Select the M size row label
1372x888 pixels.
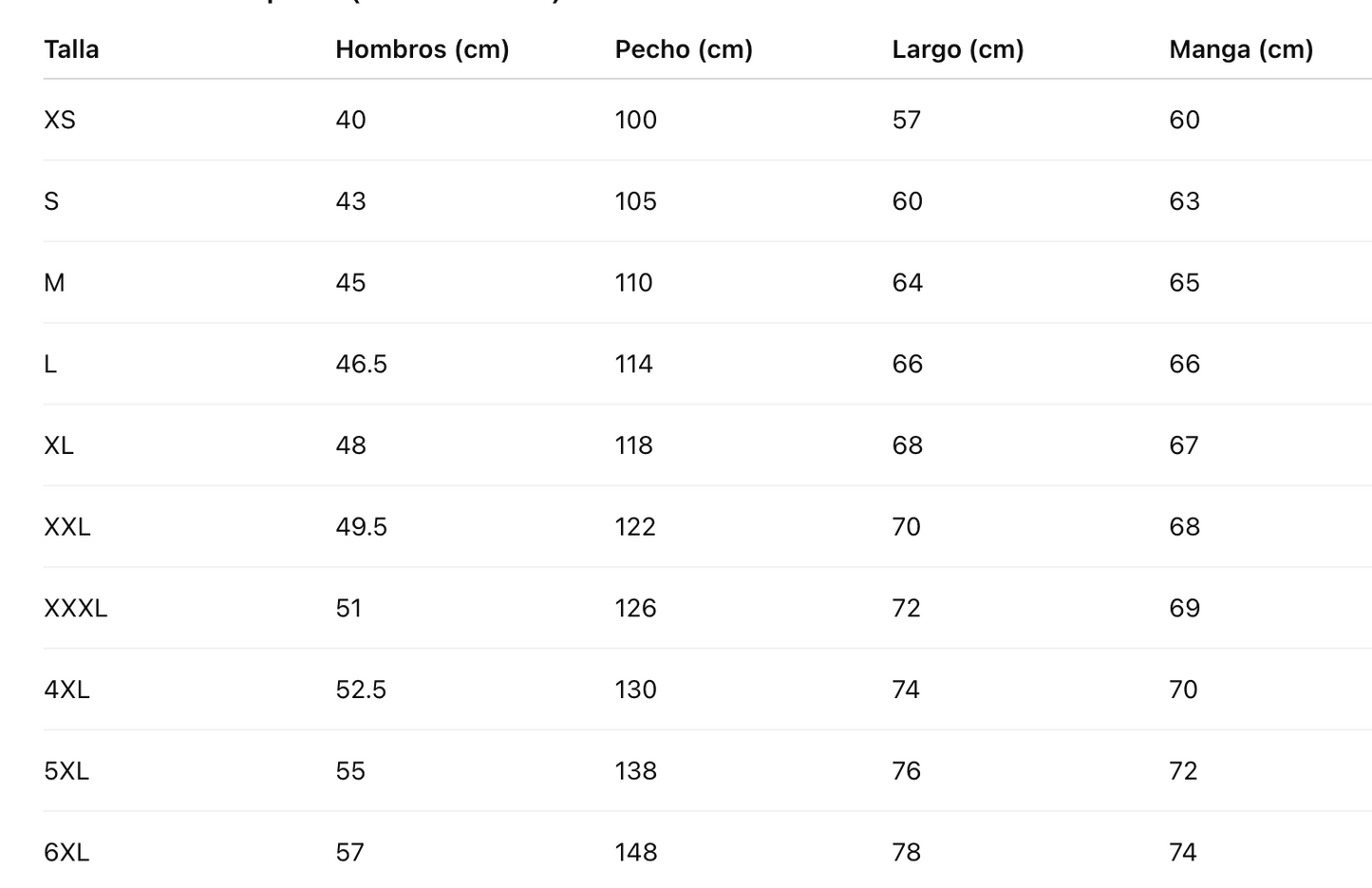coord(54,283)
